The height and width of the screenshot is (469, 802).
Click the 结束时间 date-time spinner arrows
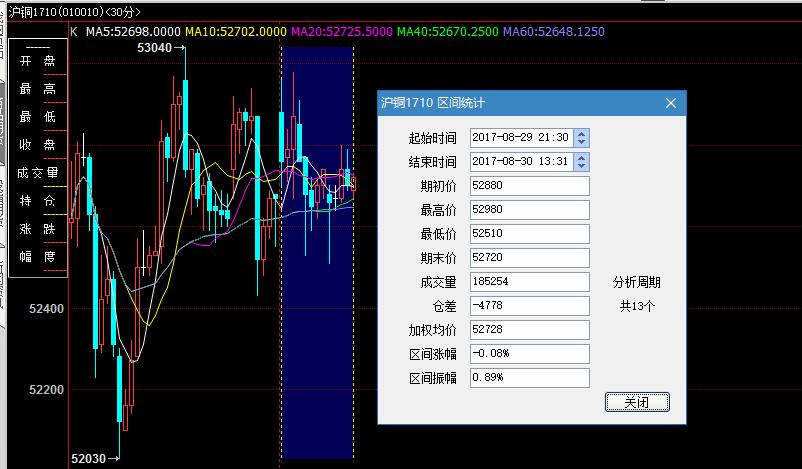(x=582, y=162)
